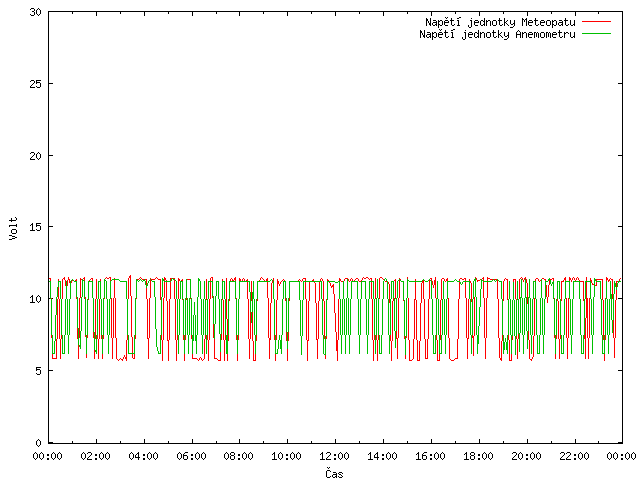The width and height of the screenshot is (640, 480).
Task: Click the y-axis label "Volt"
Action: click(13, 228)
